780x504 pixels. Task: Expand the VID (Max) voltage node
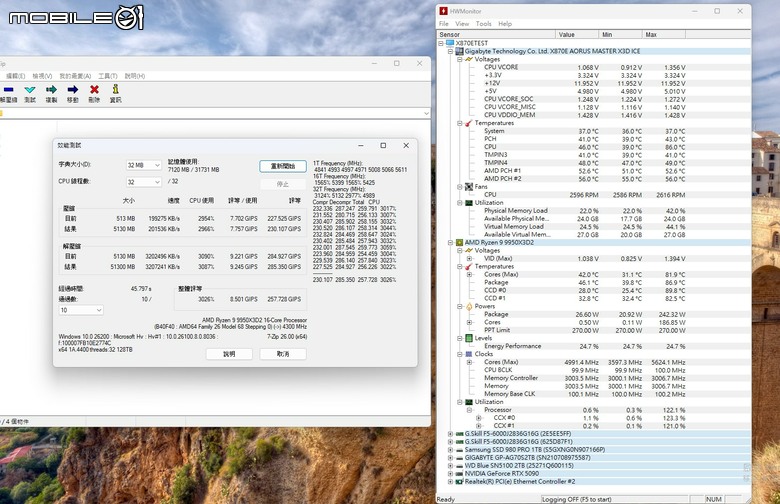pos(469,258)
